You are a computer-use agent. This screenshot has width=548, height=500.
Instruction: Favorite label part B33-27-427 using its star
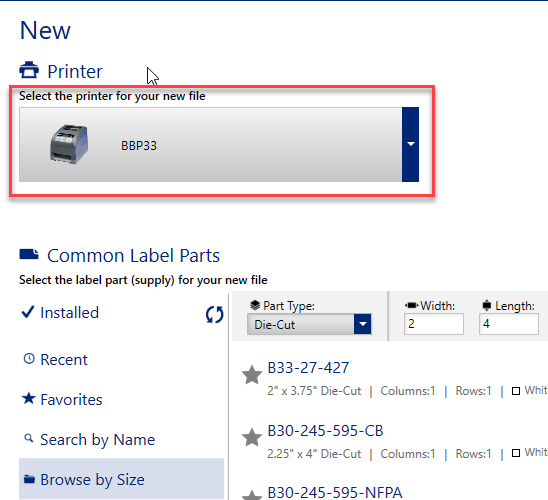coord(252,375)
